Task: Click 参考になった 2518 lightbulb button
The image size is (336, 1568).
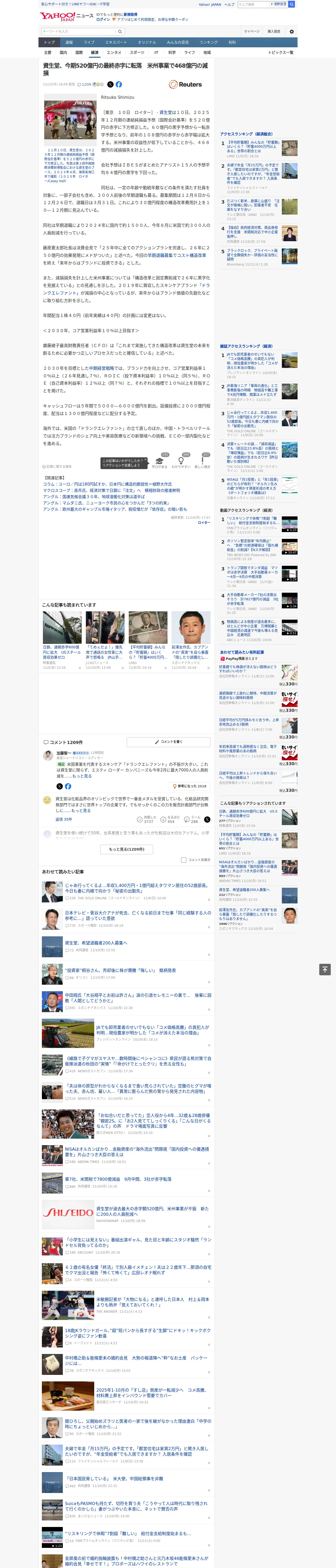Action: point(190,786)
